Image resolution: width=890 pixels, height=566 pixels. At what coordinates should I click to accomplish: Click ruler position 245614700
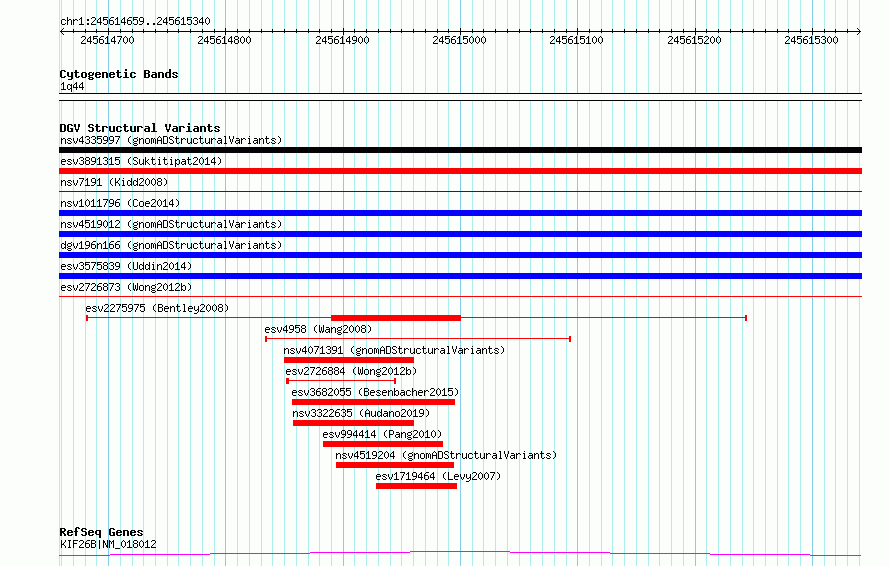coord(107,40)
